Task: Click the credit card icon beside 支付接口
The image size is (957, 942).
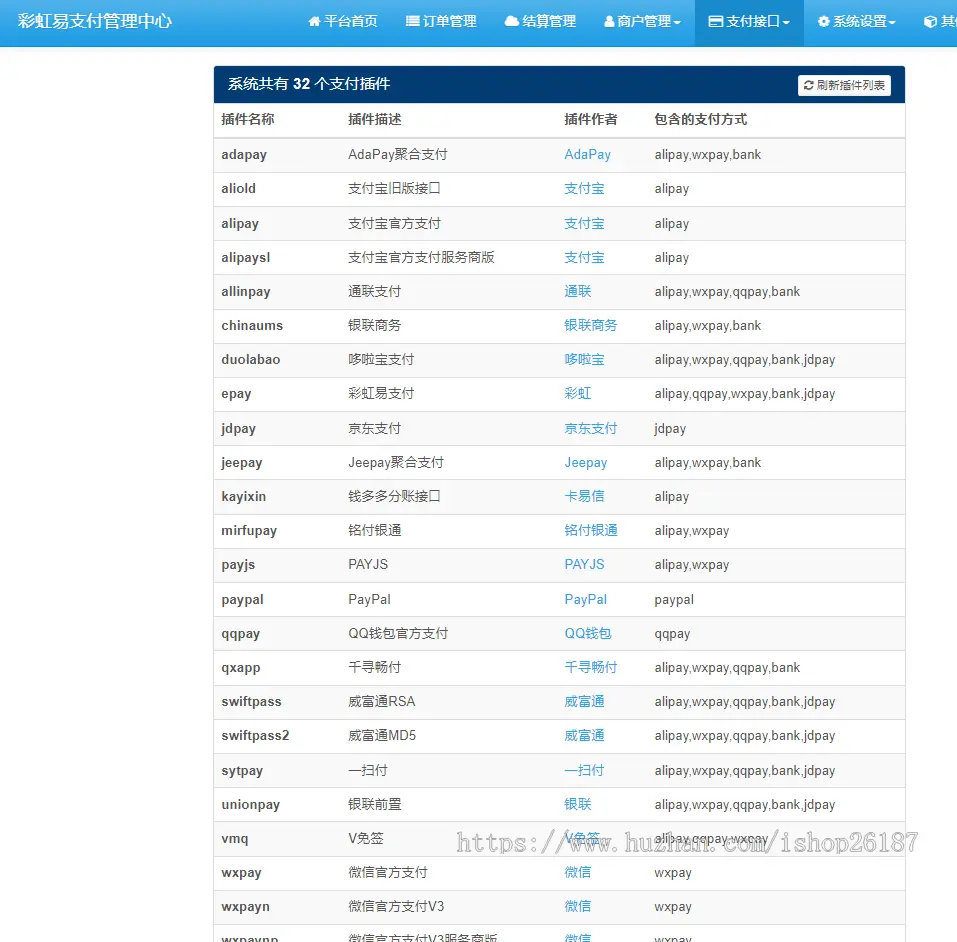Action: (x=715, y=21)
